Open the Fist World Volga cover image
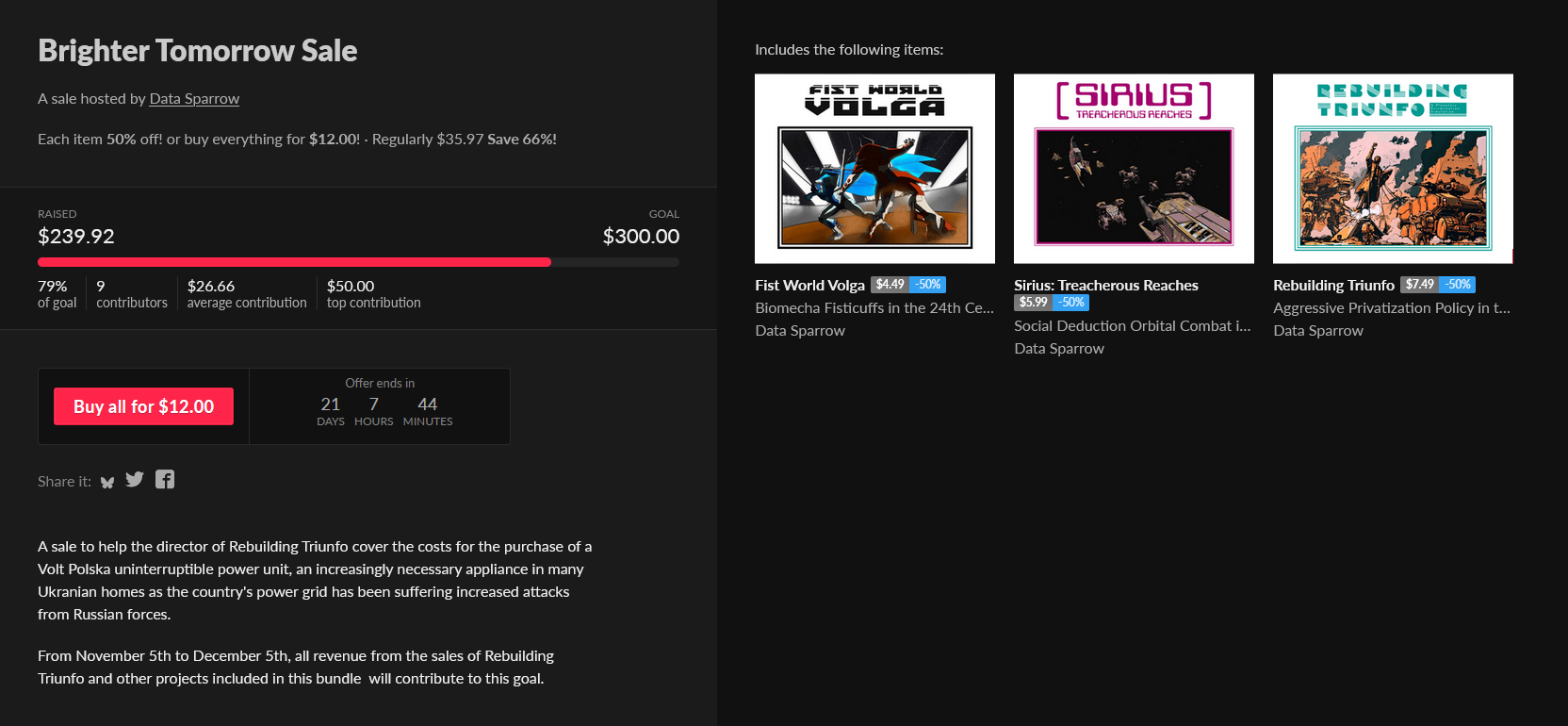1568x726 pixels. 874,169
